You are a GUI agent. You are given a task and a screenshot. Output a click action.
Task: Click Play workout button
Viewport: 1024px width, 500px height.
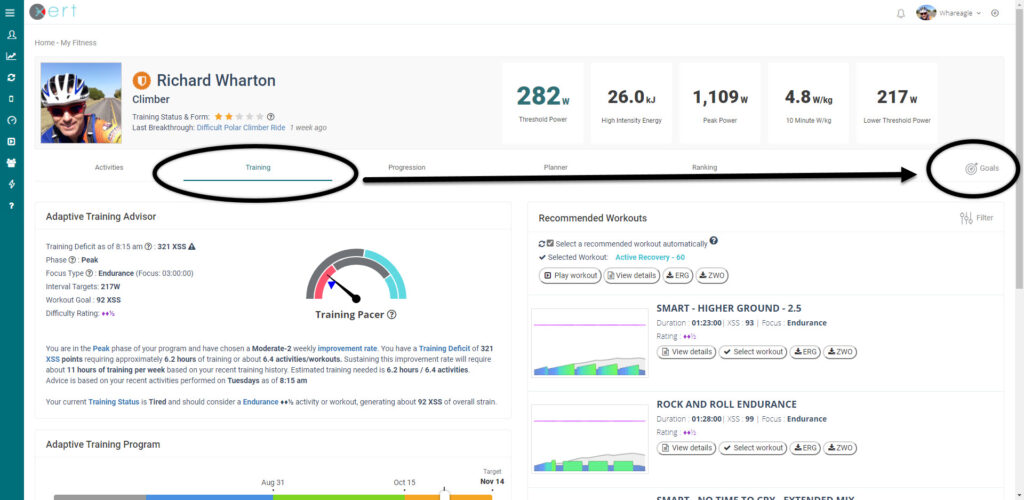pyautogui.click(x=569, y=275)
